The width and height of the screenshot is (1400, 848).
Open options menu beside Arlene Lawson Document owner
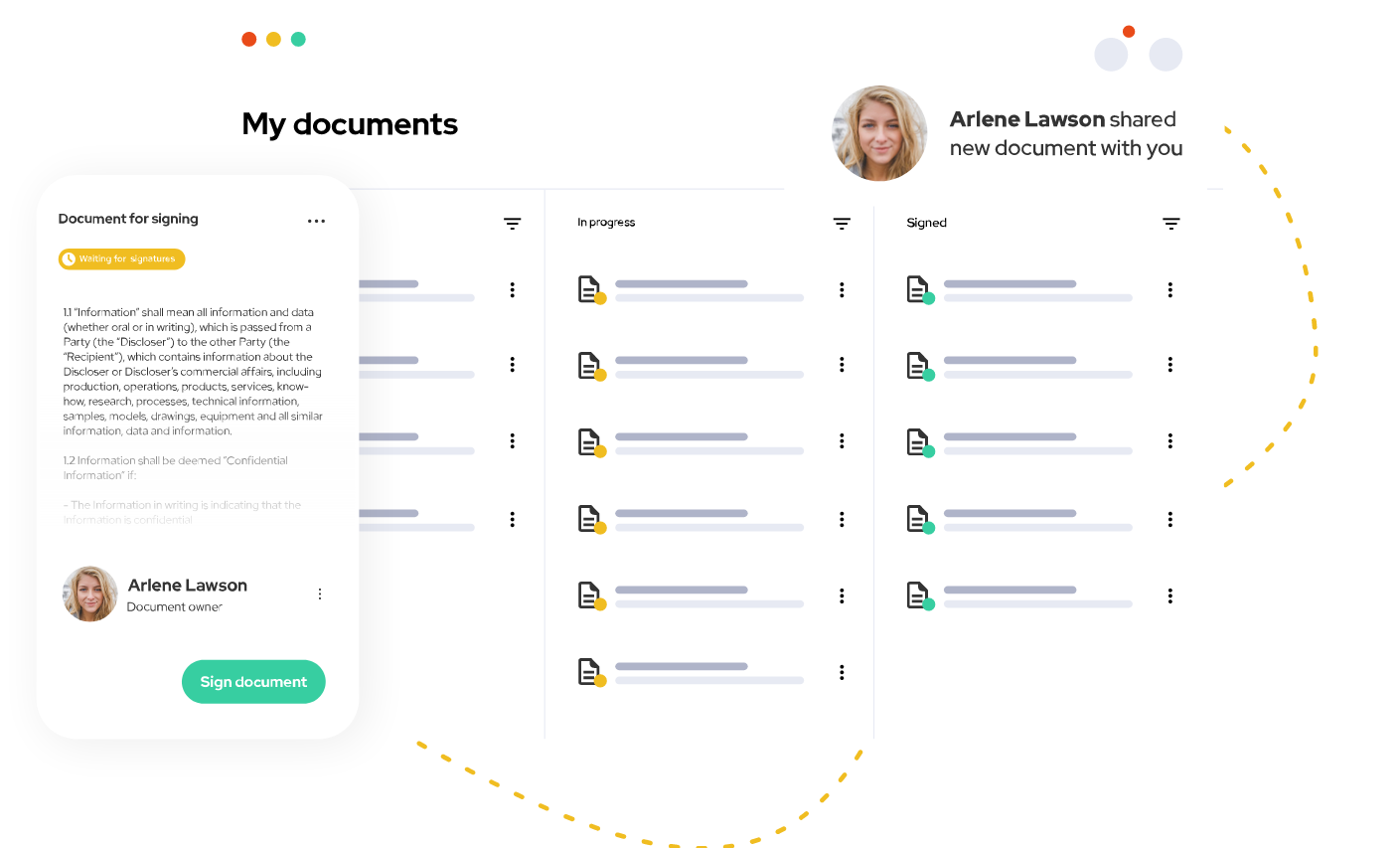(x=320, y=594)
